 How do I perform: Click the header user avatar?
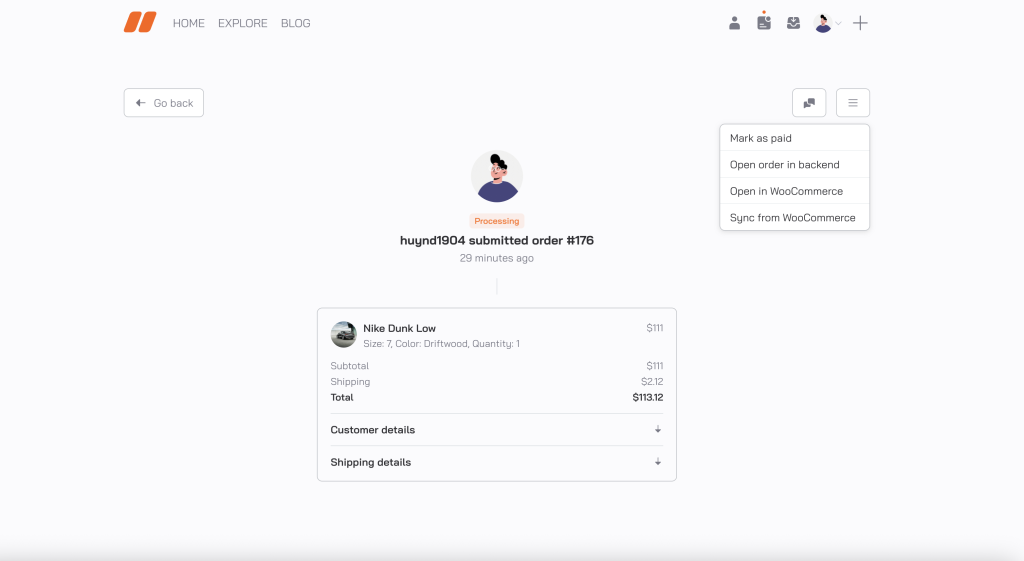pyautogui.click(x=823, y=23)
